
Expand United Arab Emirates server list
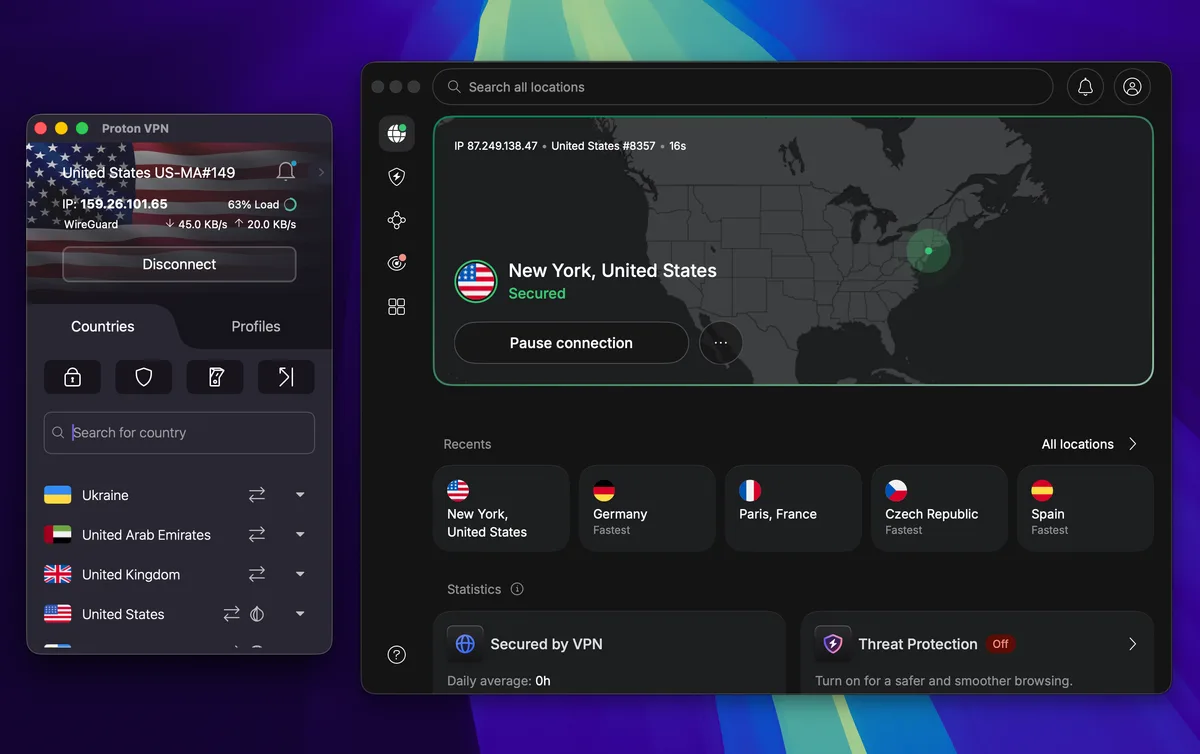300,535
